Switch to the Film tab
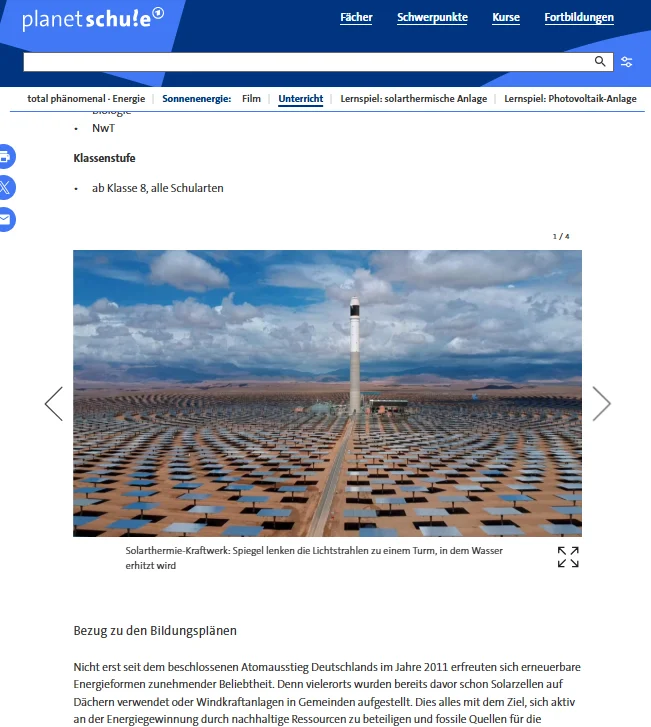 click(251, 99)
